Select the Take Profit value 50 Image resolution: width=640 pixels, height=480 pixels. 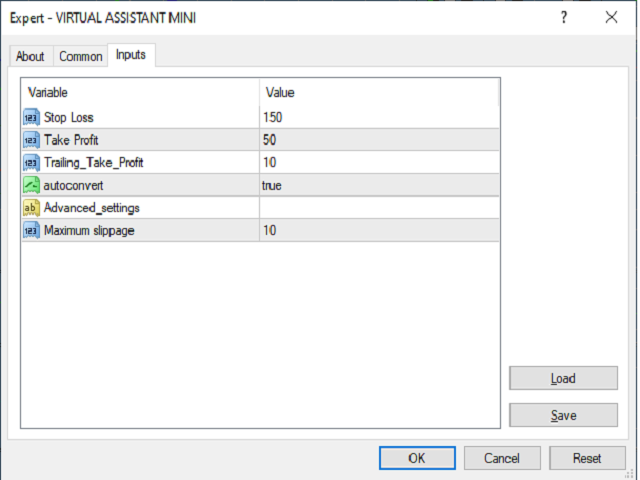pyautogui.click(x=270, y=140)
